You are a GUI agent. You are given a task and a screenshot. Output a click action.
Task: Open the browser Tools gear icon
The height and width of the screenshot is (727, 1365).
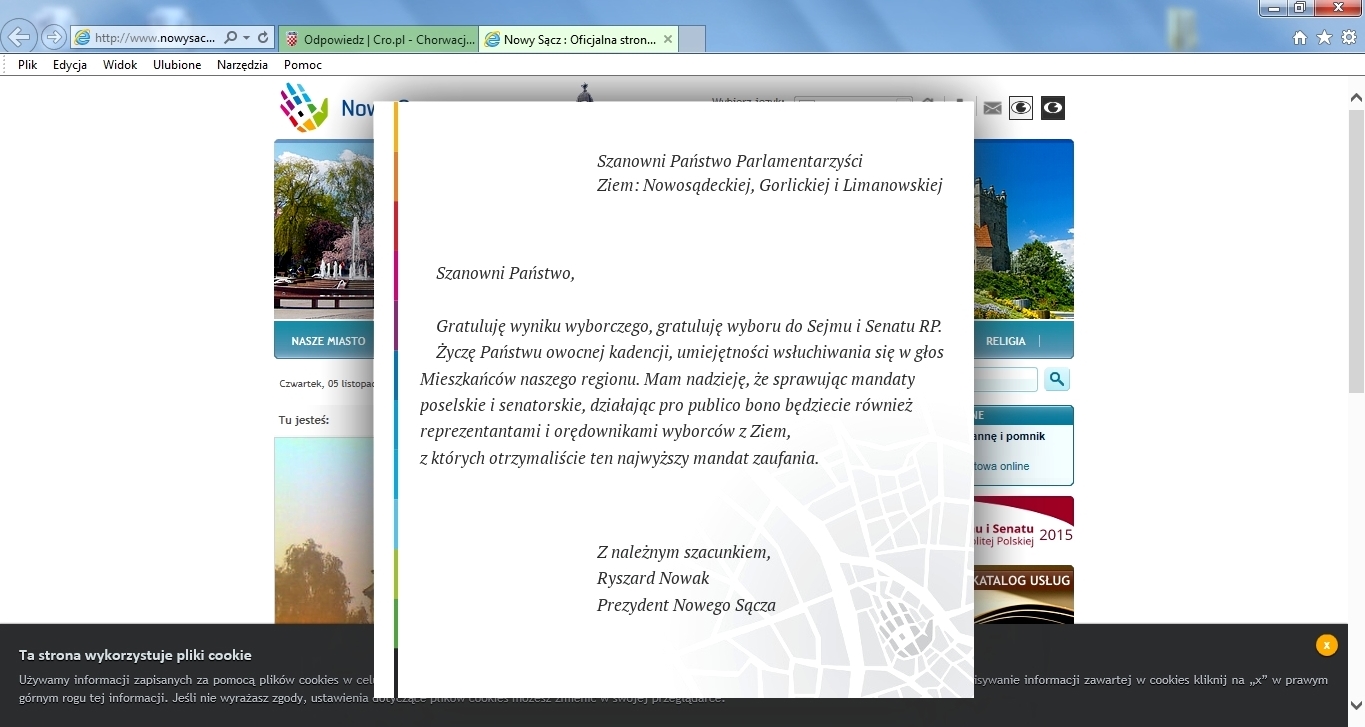(1348, 38)
